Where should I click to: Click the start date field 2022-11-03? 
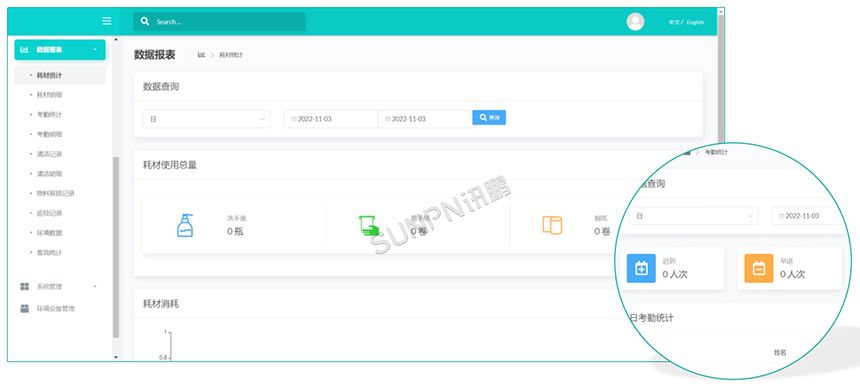click(331, 119)
